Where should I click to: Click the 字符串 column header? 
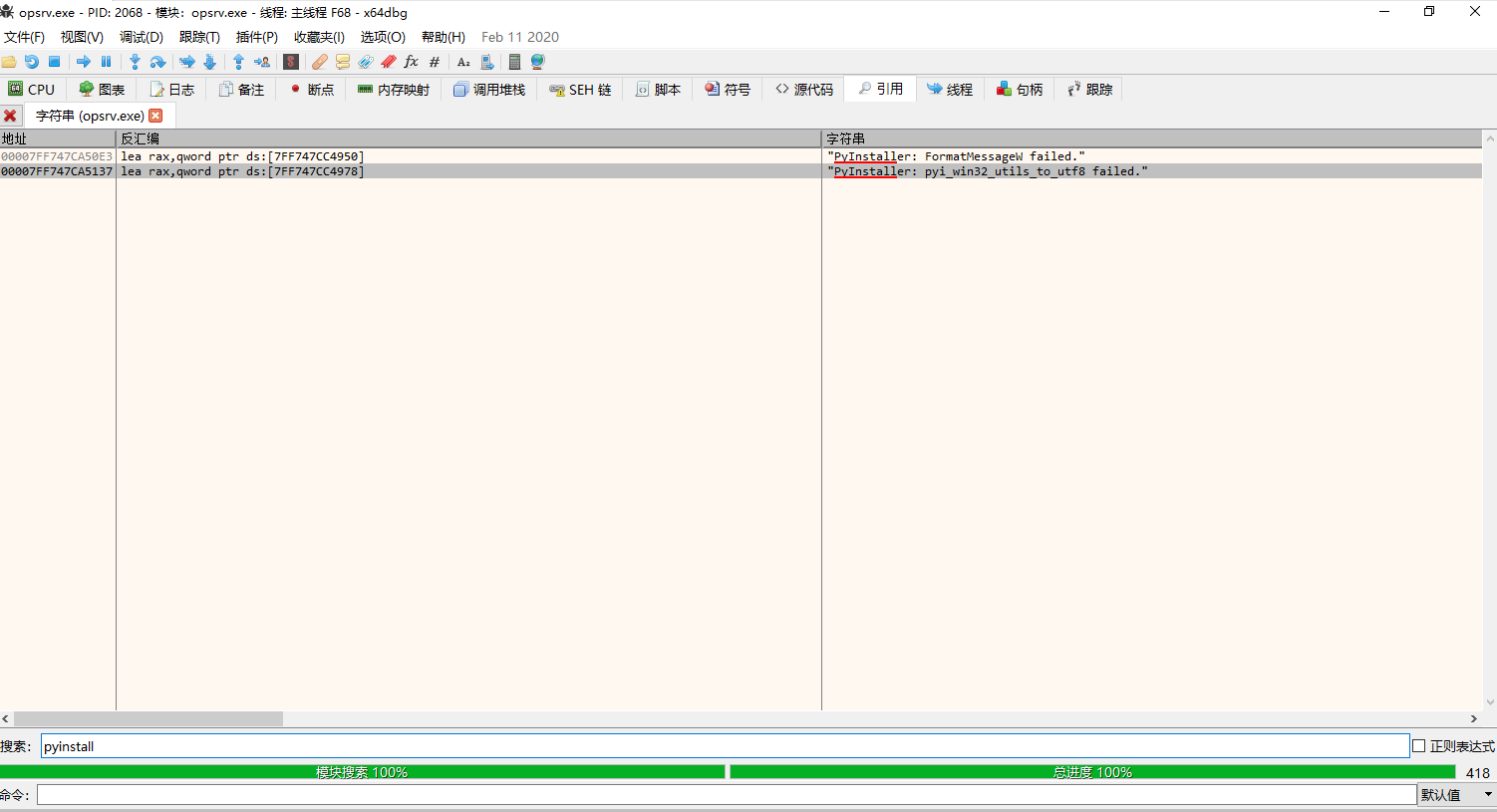coord(1153,138)
